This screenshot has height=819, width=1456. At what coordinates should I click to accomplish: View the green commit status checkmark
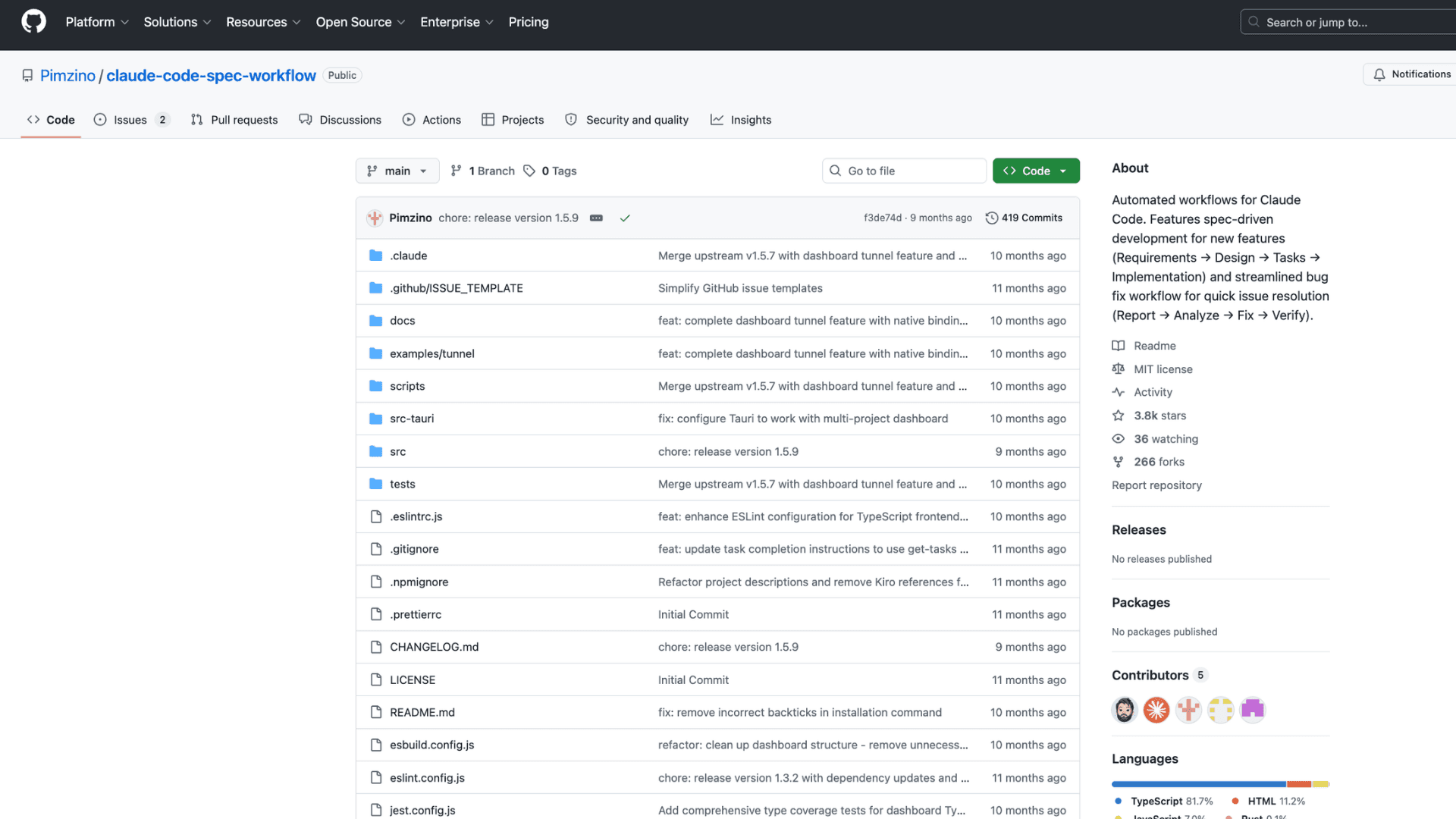pos(625,218)
